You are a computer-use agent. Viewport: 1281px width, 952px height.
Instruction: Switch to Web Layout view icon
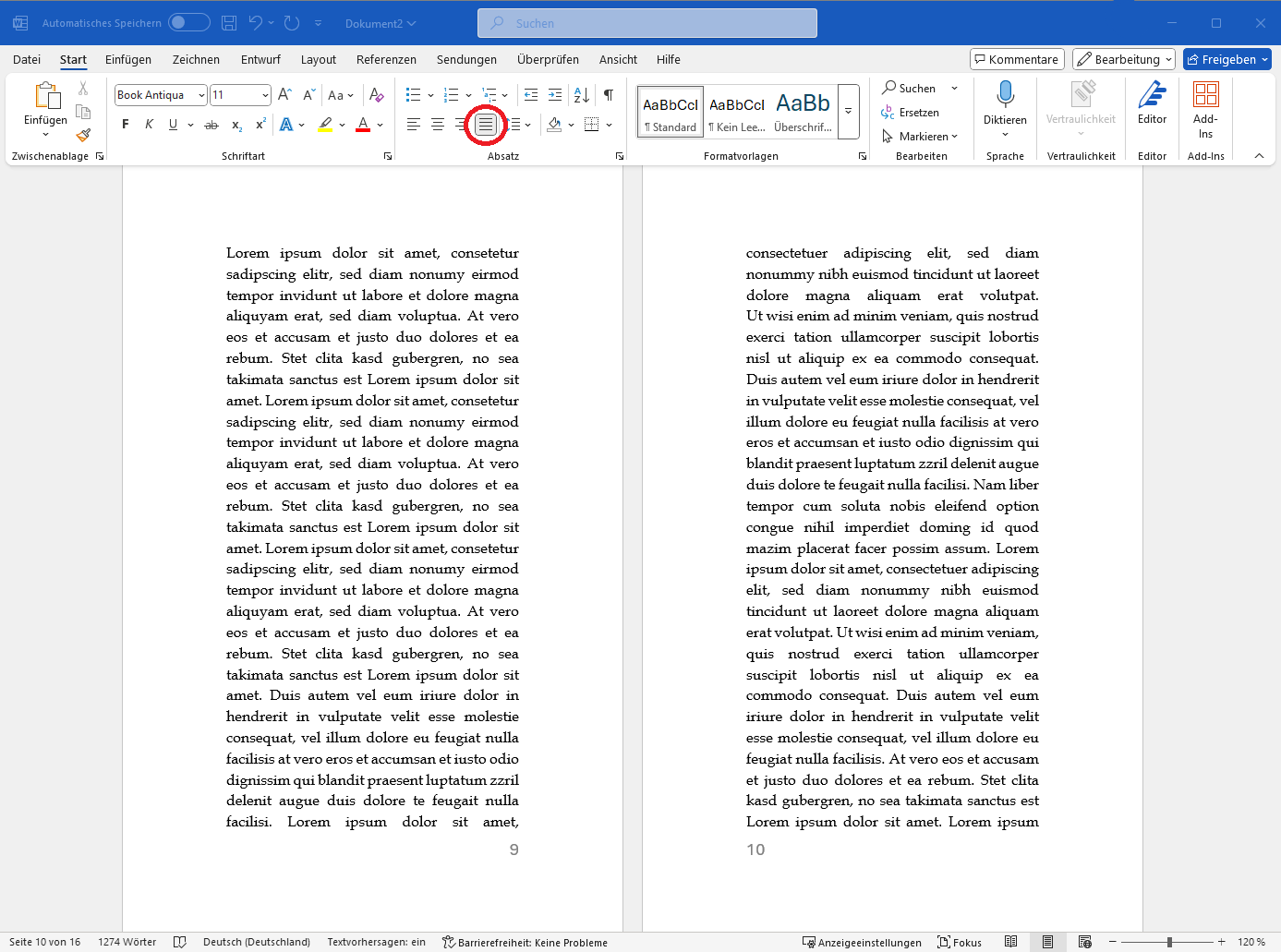1085,942
